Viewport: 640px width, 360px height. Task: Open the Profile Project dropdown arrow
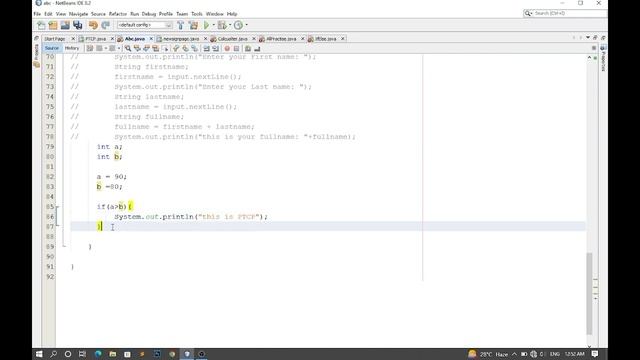pyautogui.click(x=247, y=25)
